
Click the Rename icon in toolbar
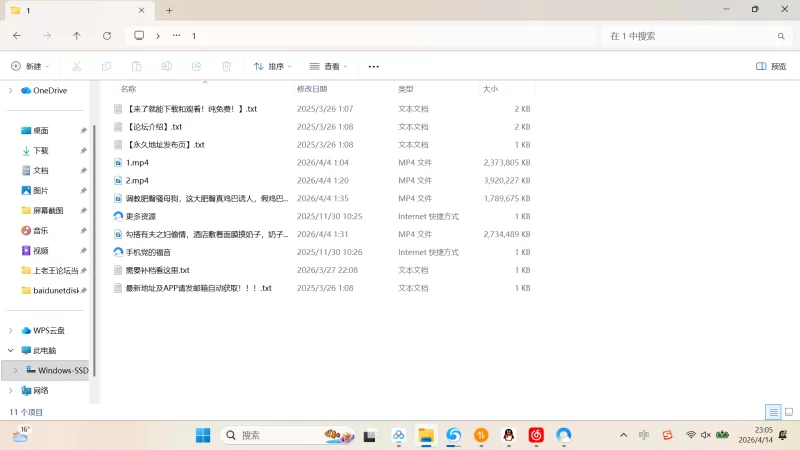point(166,66)
